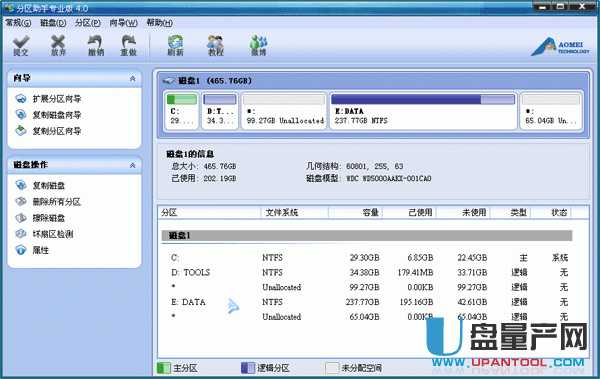Image resolution: width=600 pixels, height=379 pixels.
Task: Click the 撤销 (Undo) toolbar icon
Action: click(96, 46)
